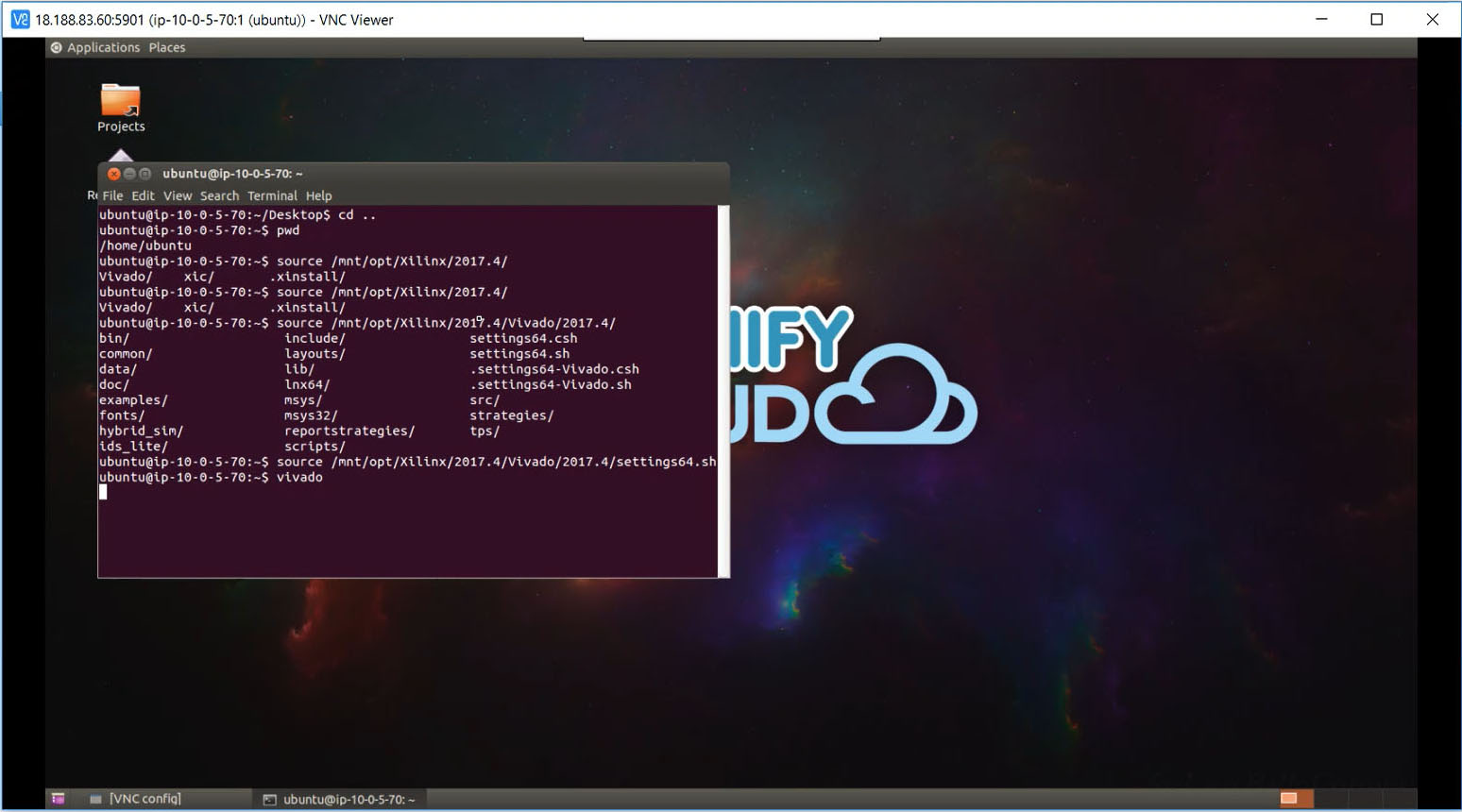Open the Applications menu
The width and height of the screenshot is (1462, 812).
click(103, 47)
